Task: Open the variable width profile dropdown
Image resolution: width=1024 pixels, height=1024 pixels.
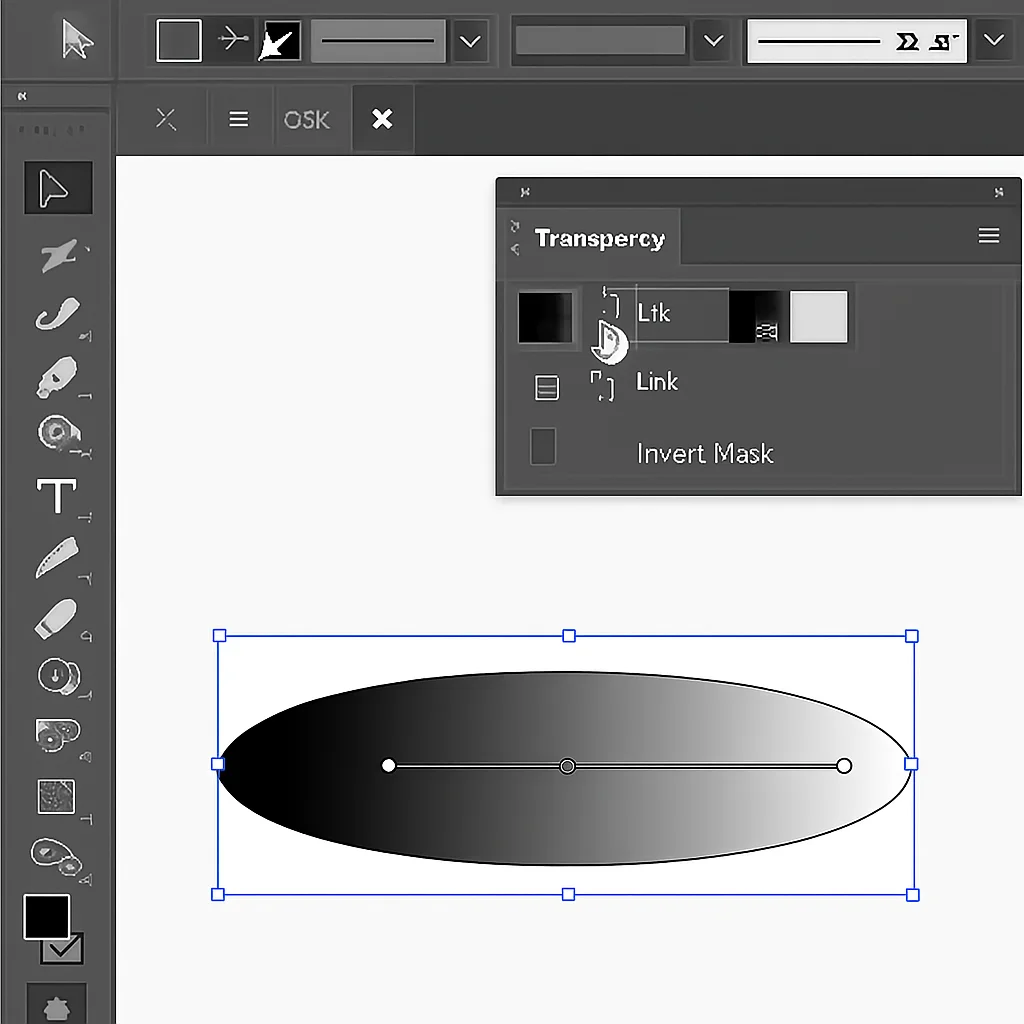Action: [713, 40]
